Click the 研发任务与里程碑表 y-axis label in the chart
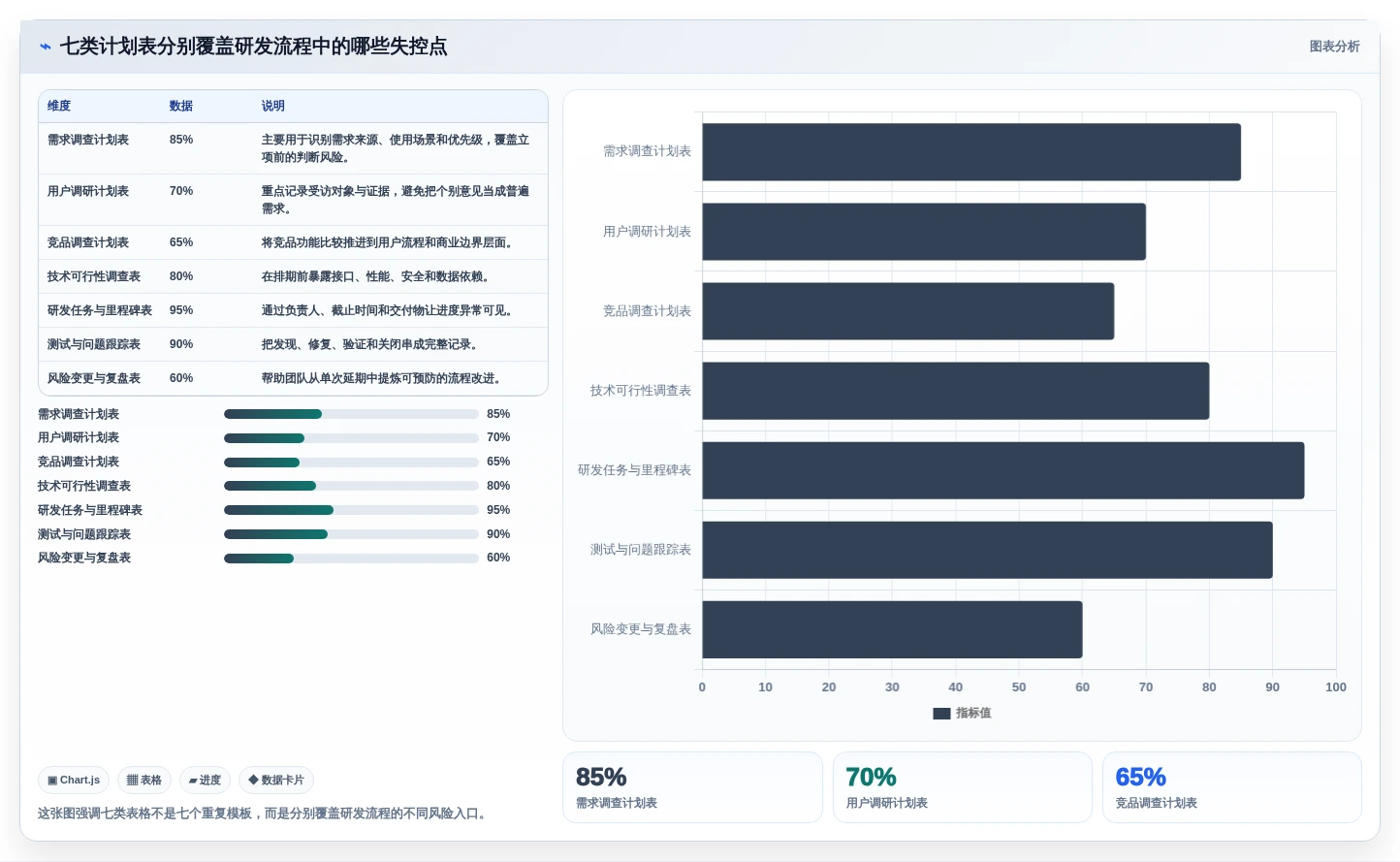 [635, 470]
